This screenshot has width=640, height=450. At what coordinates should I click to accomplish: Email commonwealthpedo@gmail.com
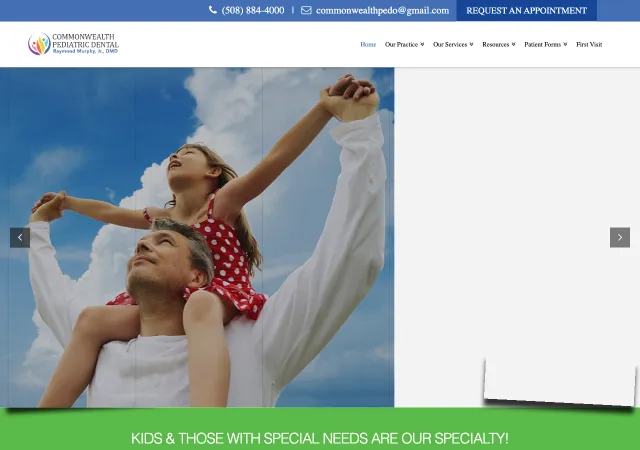tap(382, 11)
